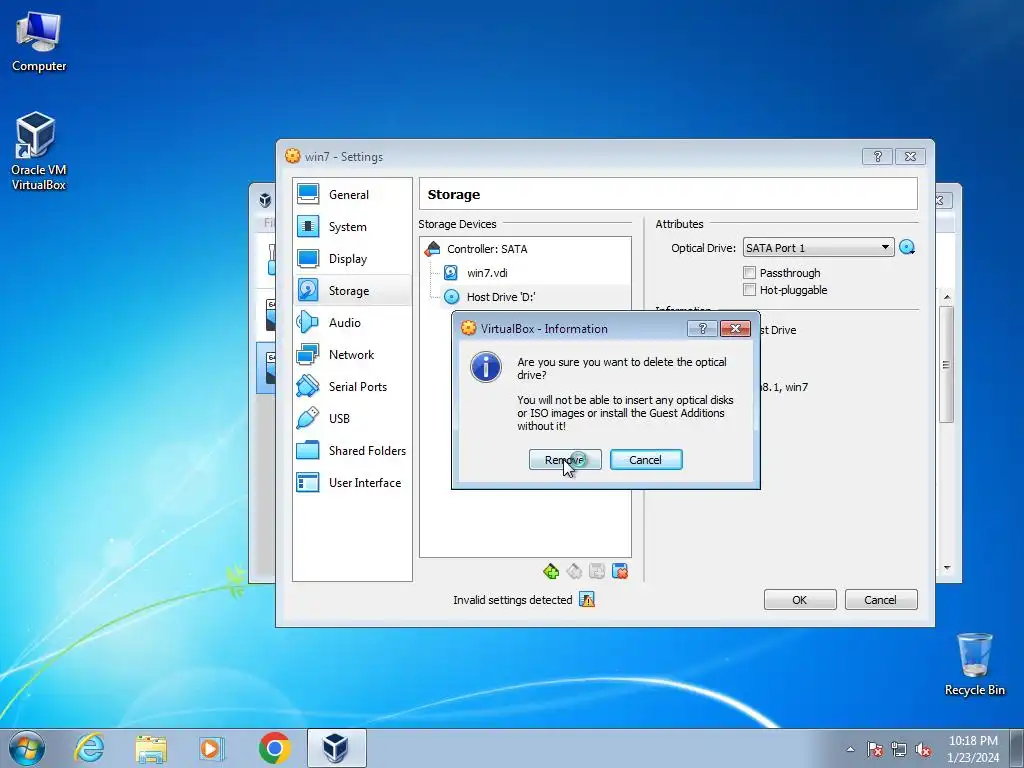
Task: Open help for win7 Settings window
Action: click(878, 157)
